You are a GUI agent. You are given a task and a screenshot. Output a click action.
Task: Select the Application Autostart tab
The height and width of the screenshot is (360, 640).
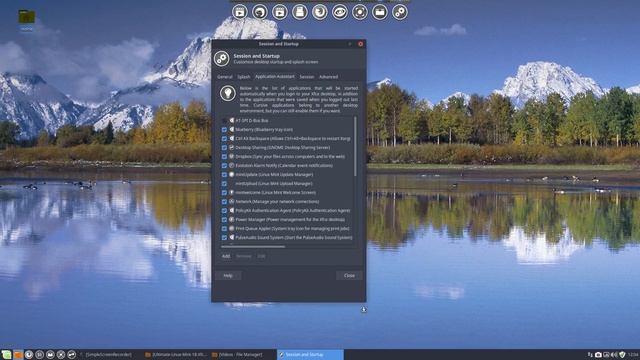[x=275, y=77]
